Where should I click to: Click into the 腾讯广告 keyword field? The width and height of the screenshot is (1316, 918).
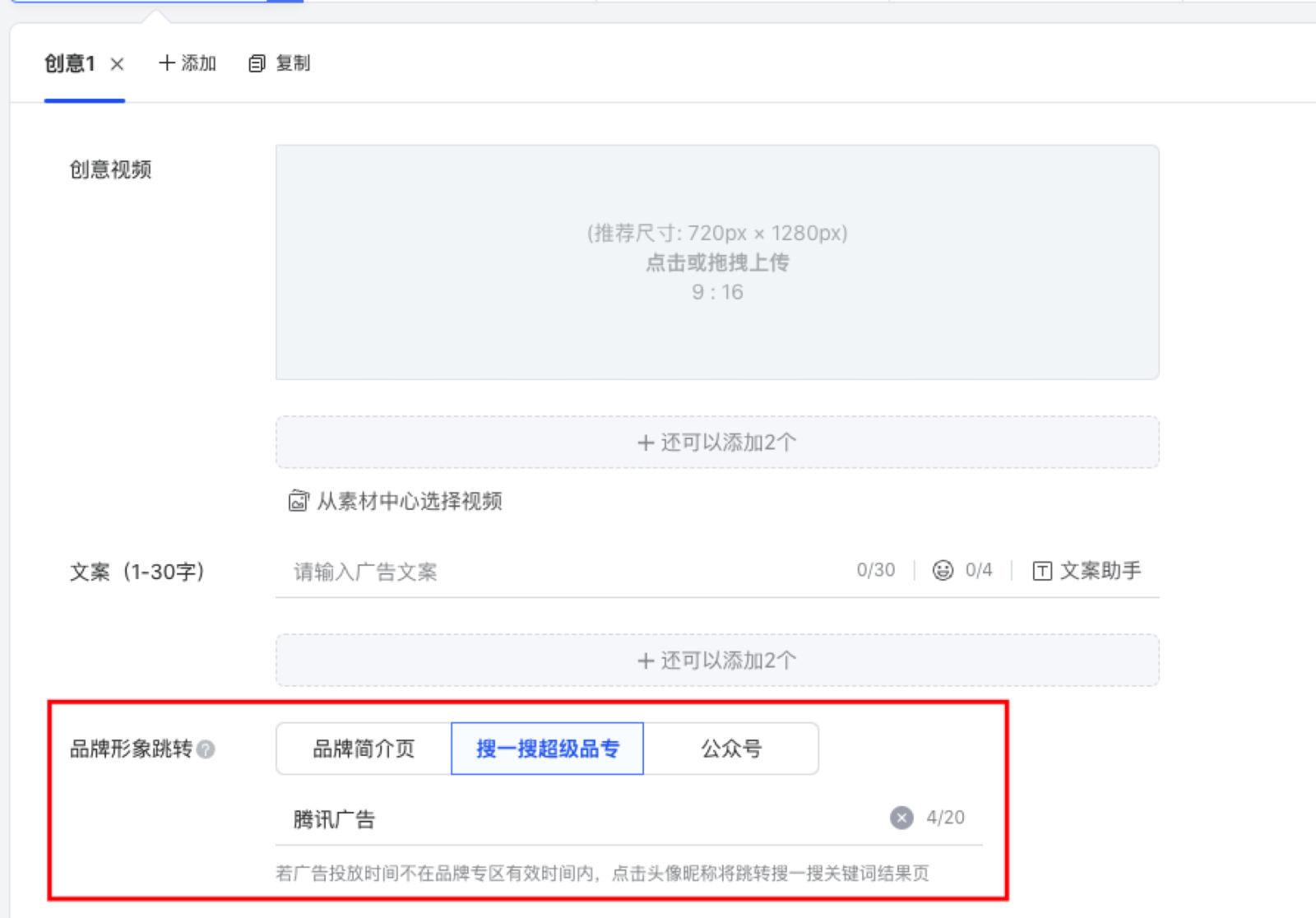576,819
